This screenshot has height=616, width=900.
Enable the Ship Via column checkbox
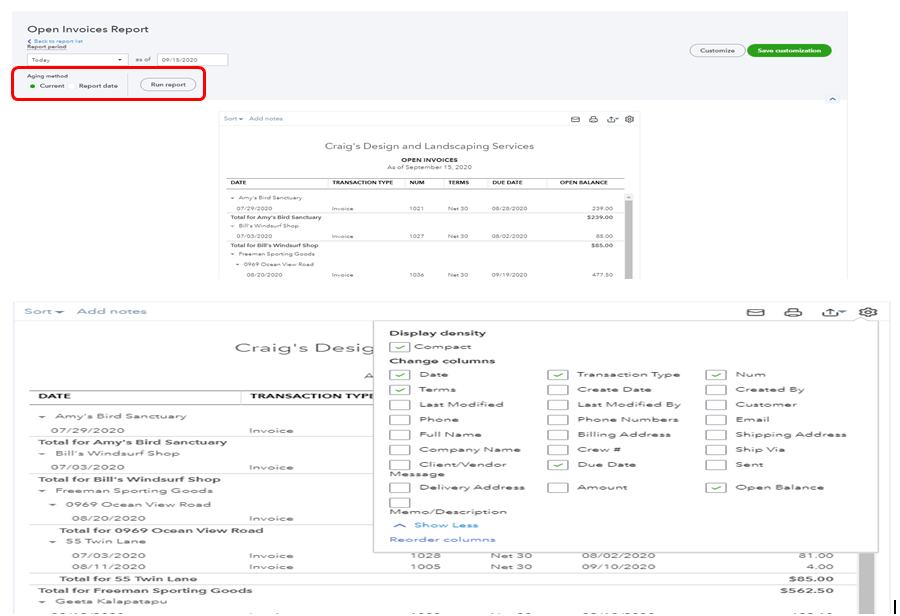716,450
